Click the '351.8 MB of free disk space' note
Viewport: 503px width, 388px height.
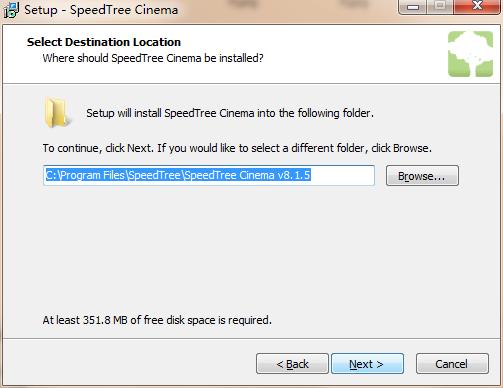[157, 320]
